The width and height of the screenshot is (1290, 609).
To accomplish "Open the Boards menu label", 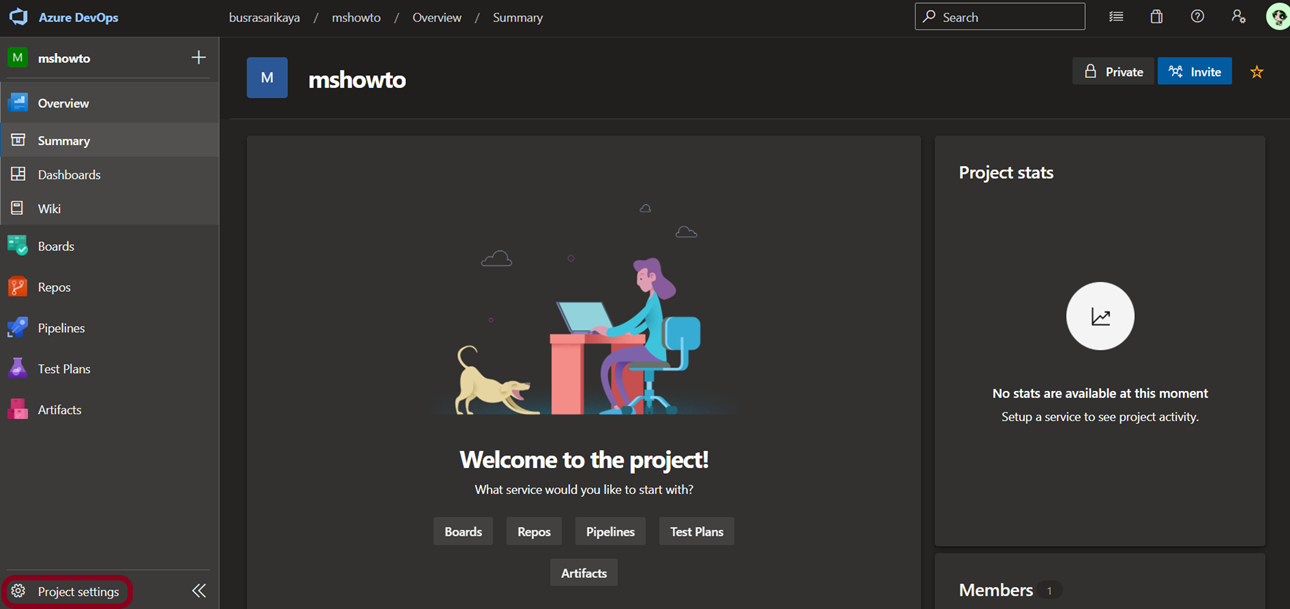I will point(56,246).
